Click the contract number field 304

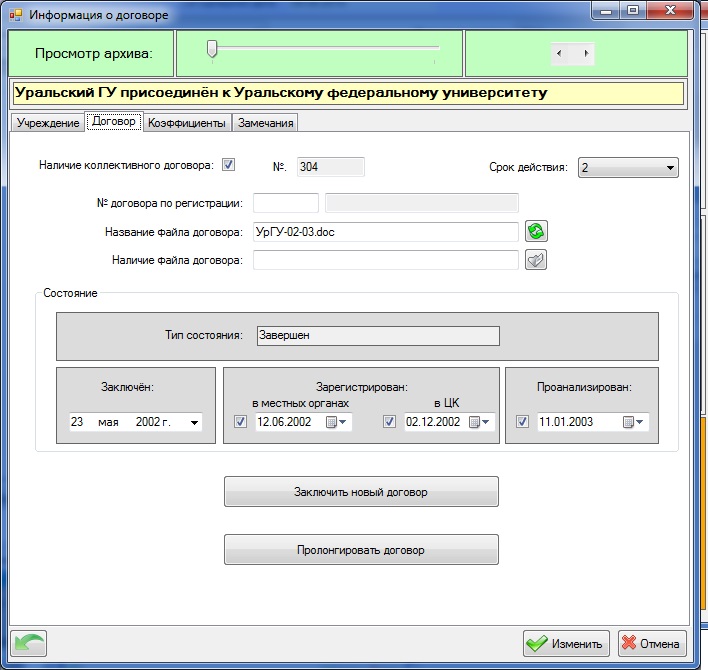coord(331,167)
